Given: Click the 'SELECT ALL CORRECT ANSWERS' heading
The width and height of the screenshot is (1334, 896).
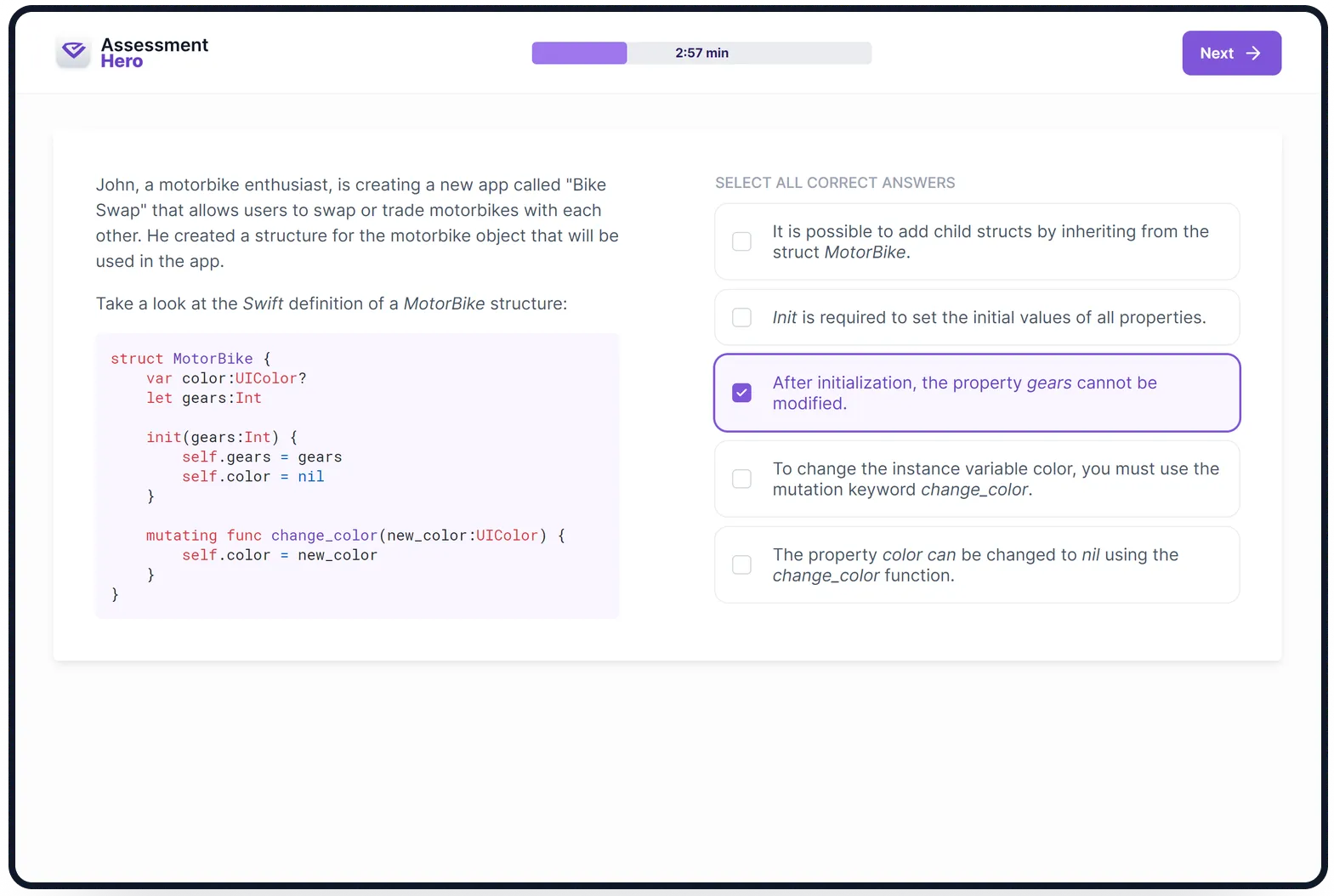Looking at the screenshot, I should (835, 183).
